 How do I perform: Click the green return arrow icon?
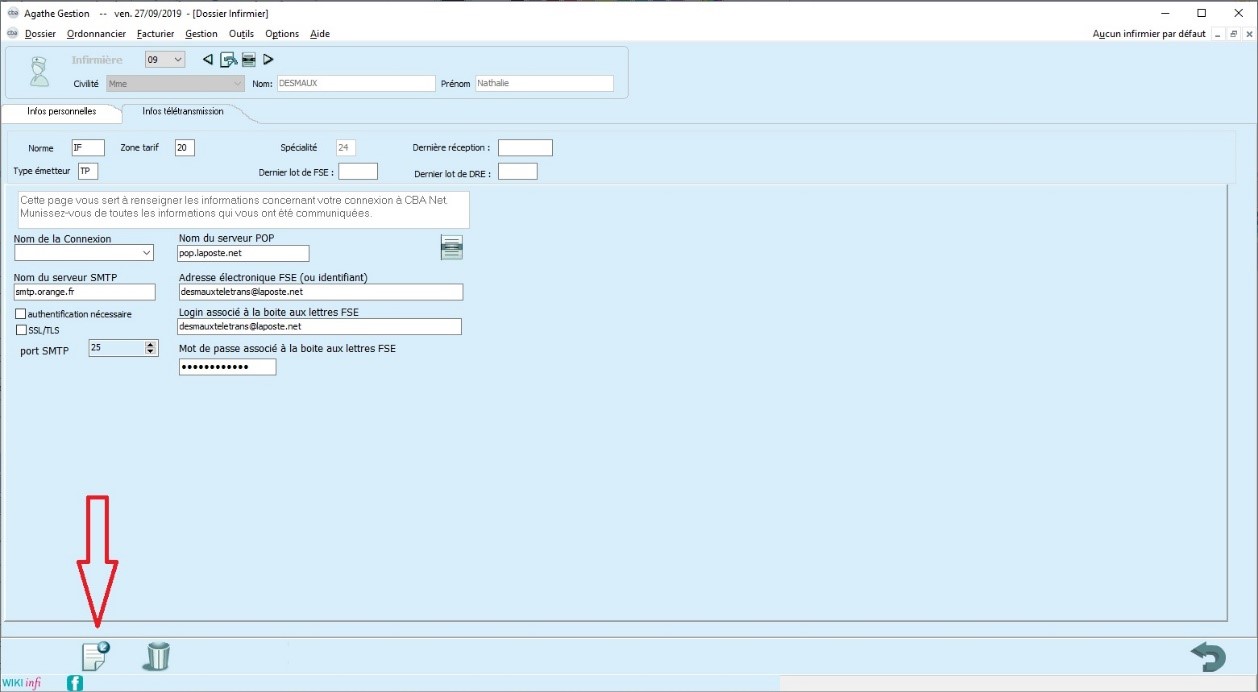point(1208,657)
